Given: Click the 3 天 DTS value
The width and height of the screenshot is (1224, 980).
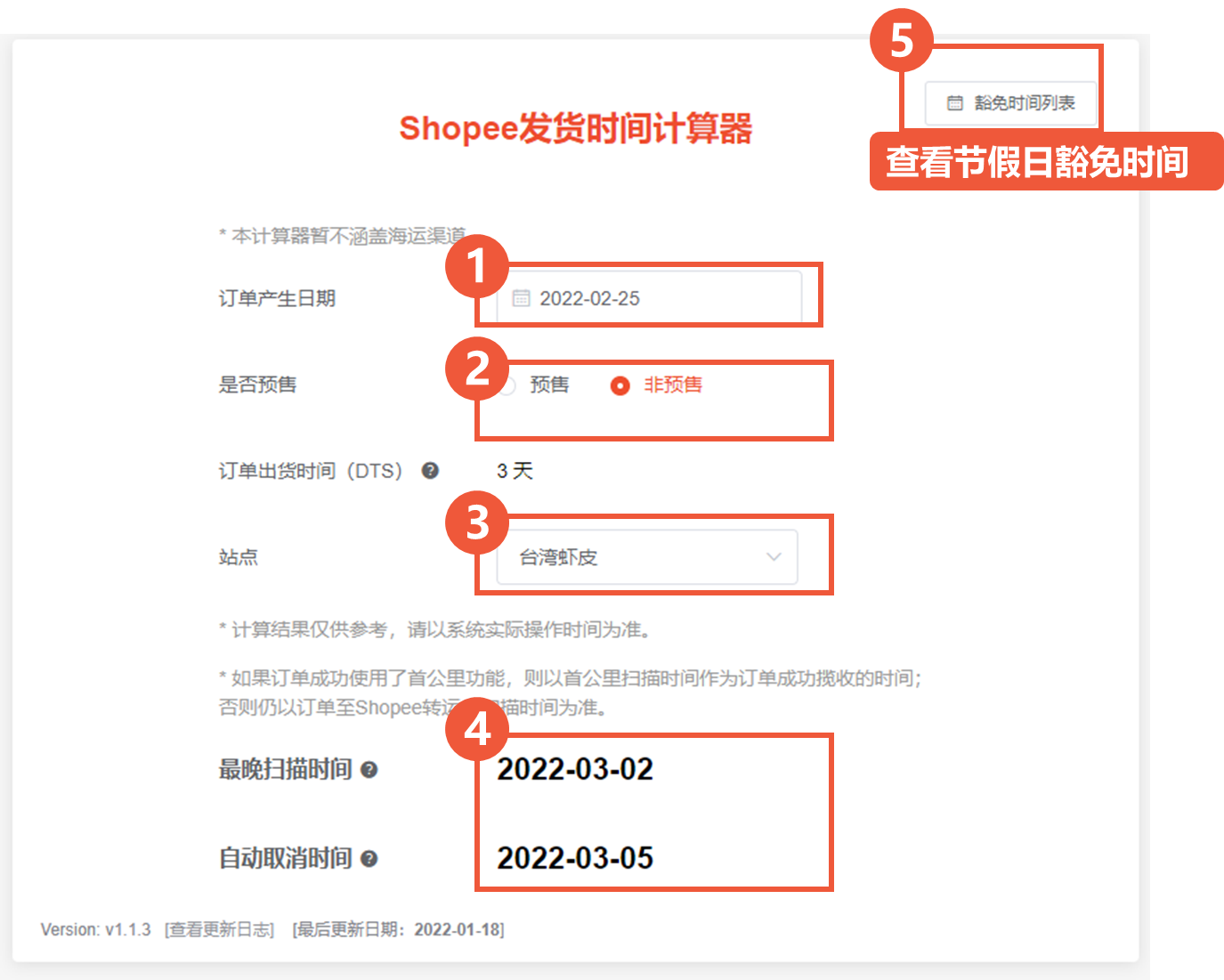Looking at the screenshot, I should (x=515, y=471).
